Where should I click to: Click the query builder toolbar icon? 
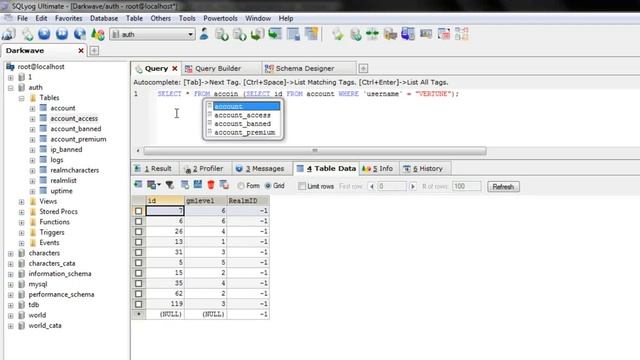pyautogui.click(x=444, y=34)
